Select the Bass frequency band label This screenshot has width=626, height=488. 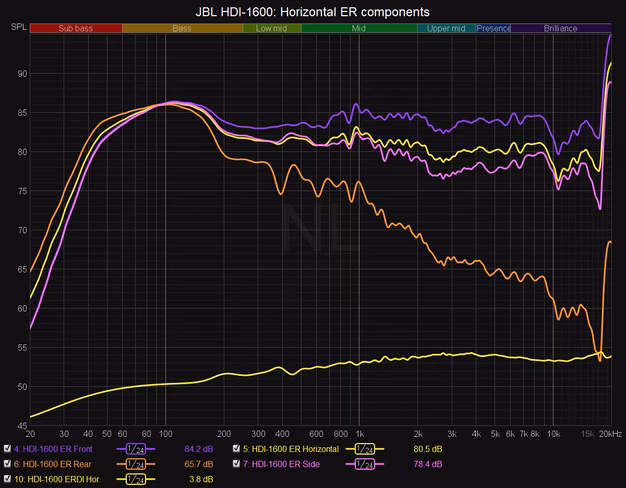click(182, 28)
